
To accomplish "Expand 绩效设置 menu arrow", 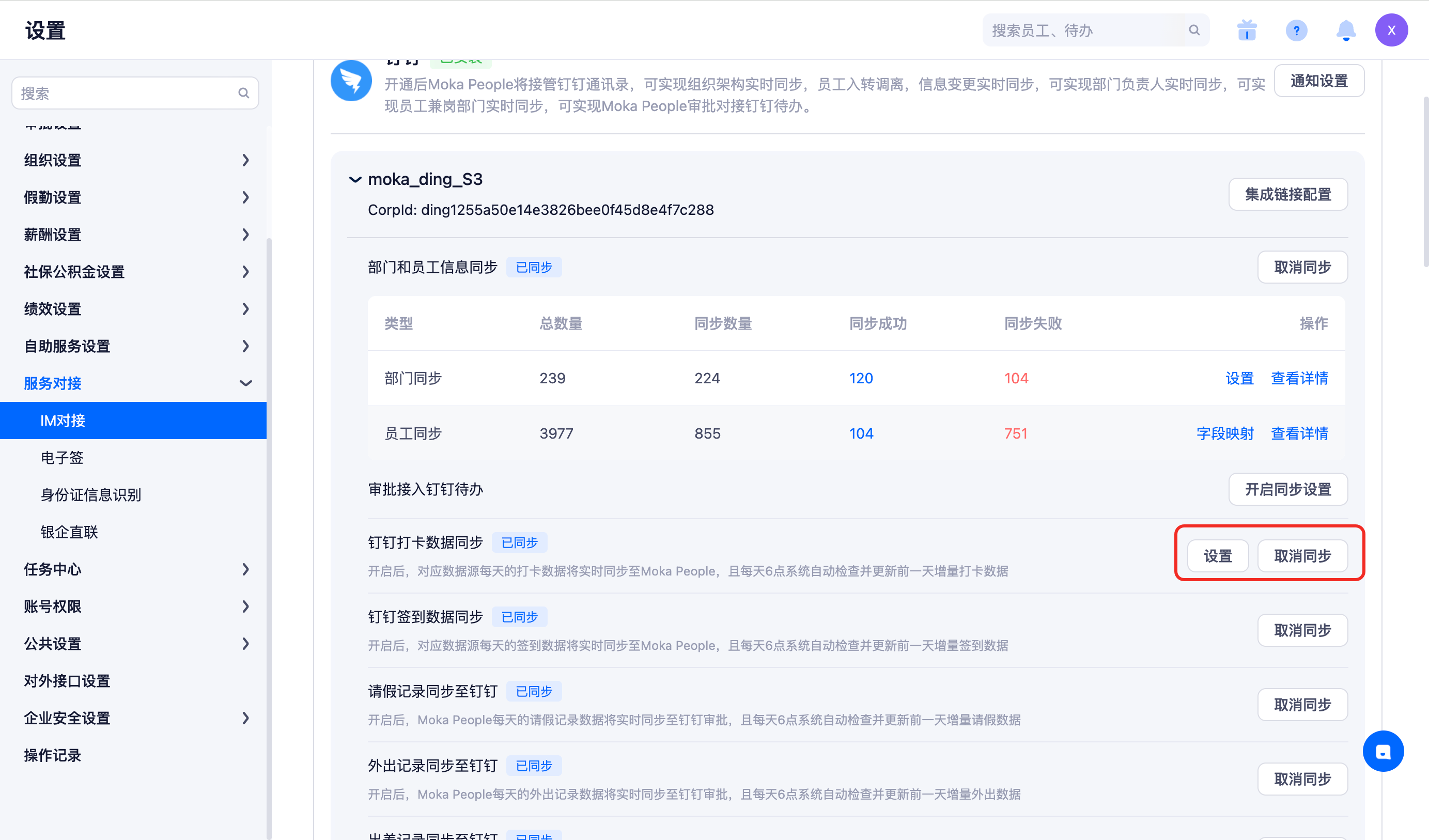I will click(245, 309).
